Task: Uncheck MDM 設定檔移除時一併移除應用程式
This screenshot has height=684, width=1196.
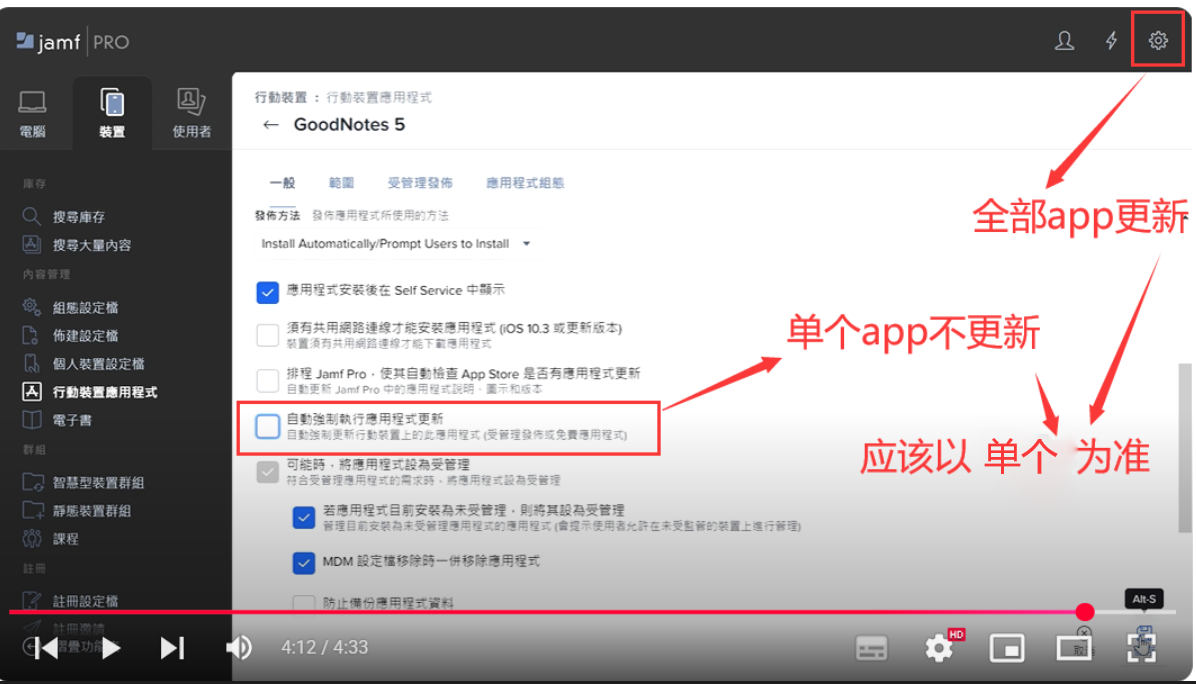Action: 304,562
